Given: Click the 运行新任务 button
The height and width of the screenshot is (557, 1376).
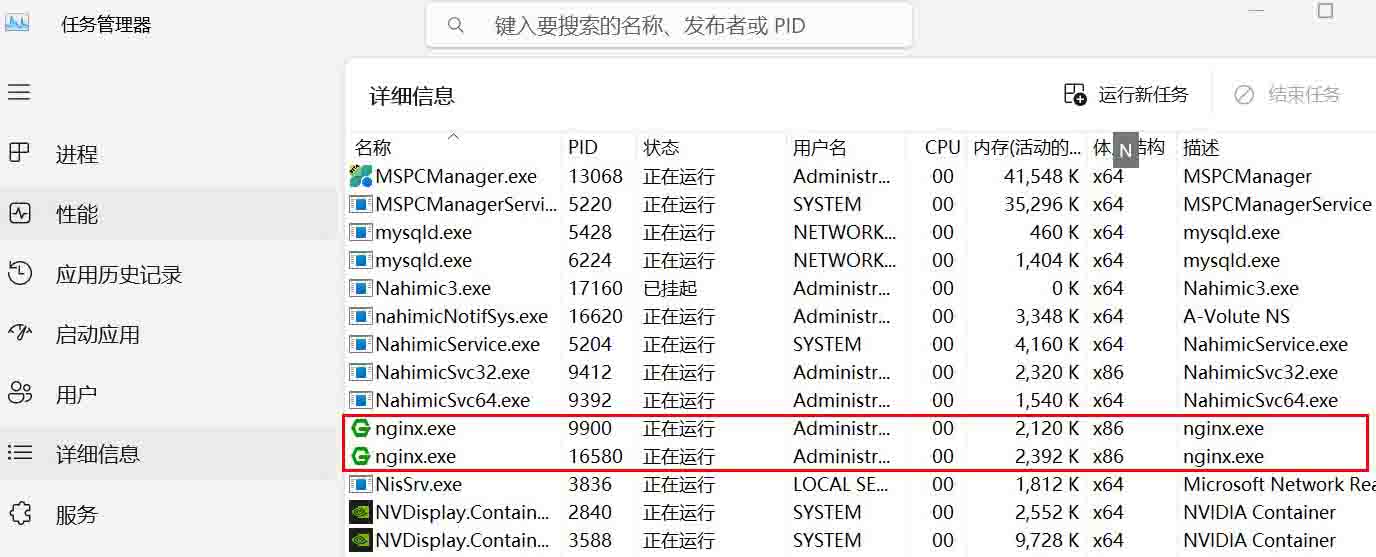Looking at the screenshot, I should 1126,94.
